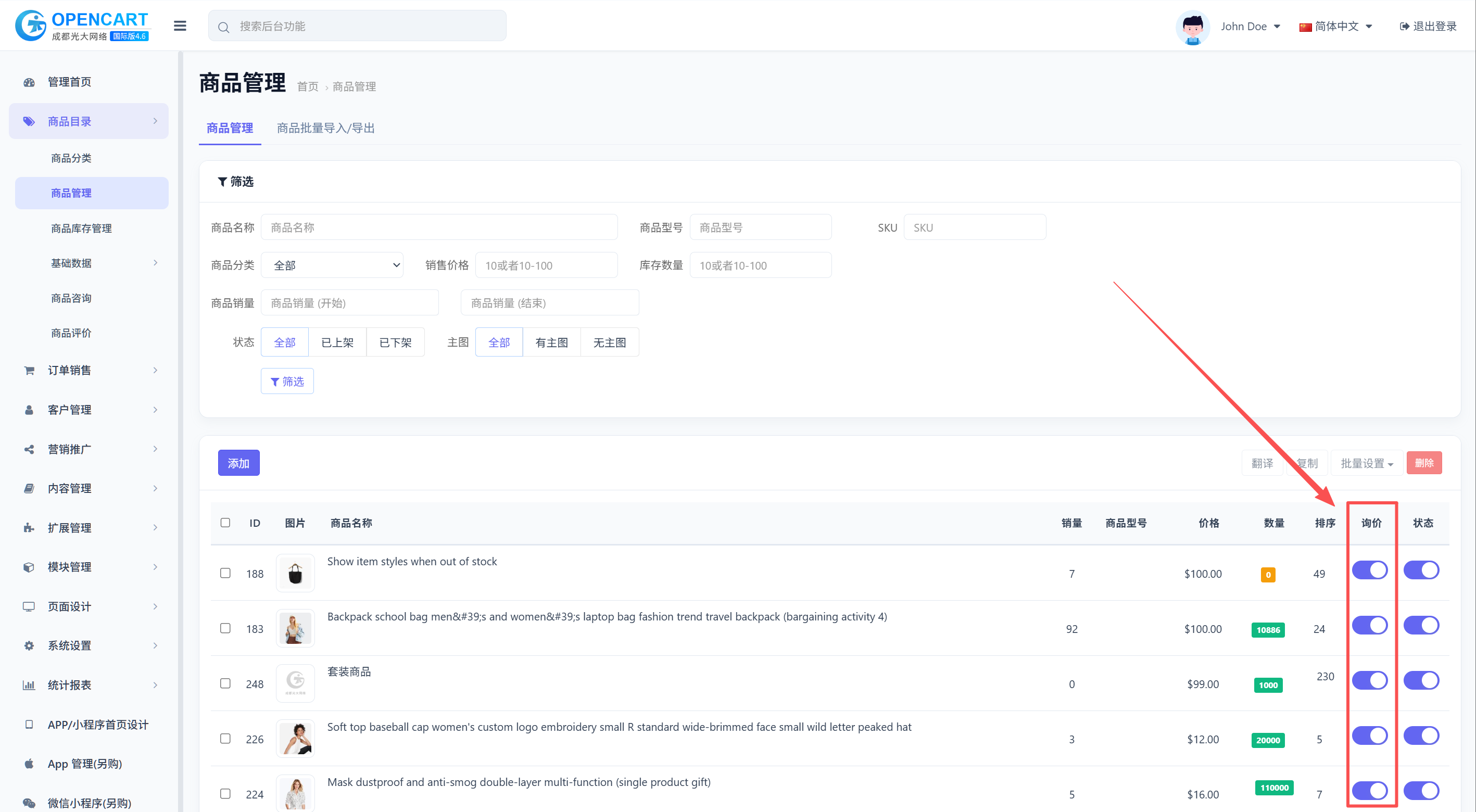This screenshot has width=1476, height=812.
Task: Select 已上架 status filter
Action: pyautogui.click(x=337, y=342)
